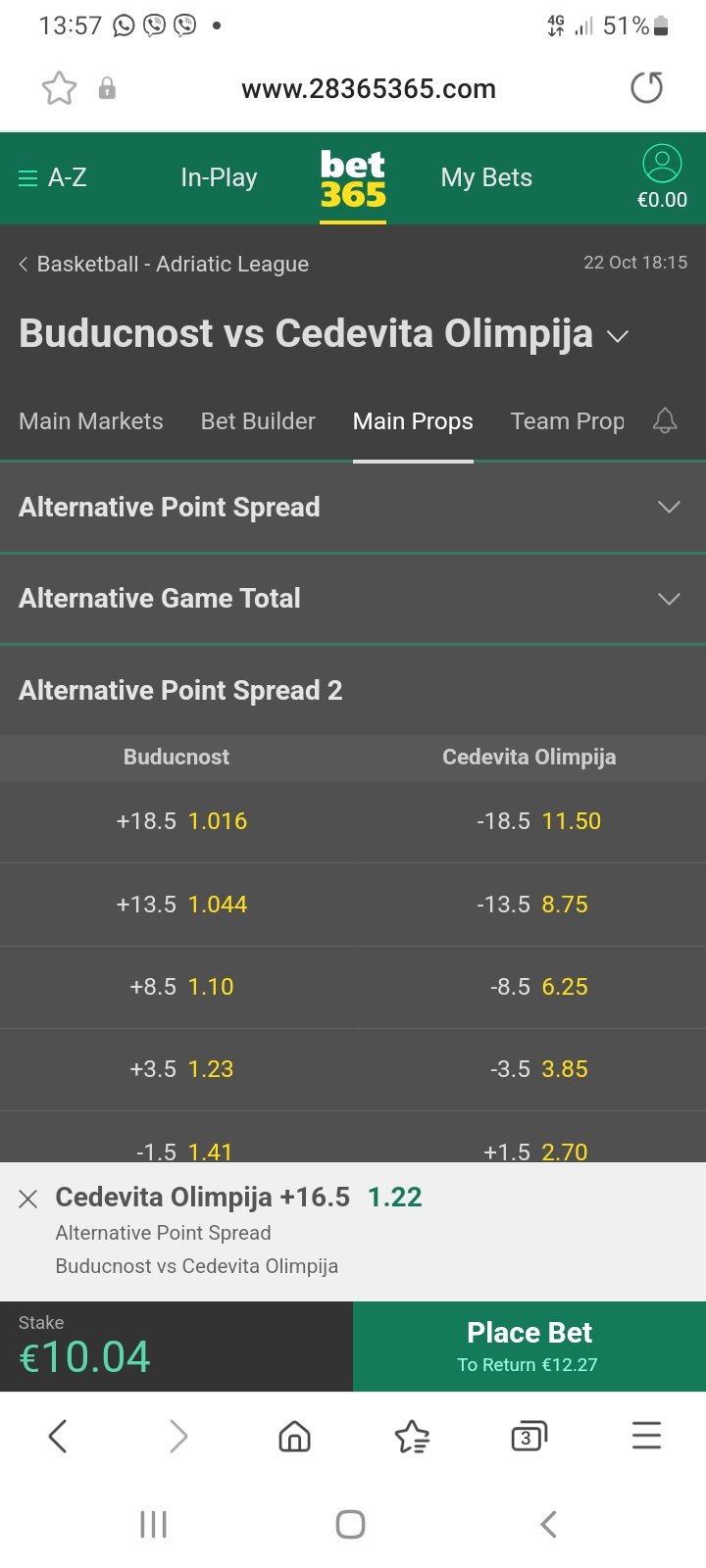
Task: Switch to the Bet Builder tab
Action: [x=258, y=421]
